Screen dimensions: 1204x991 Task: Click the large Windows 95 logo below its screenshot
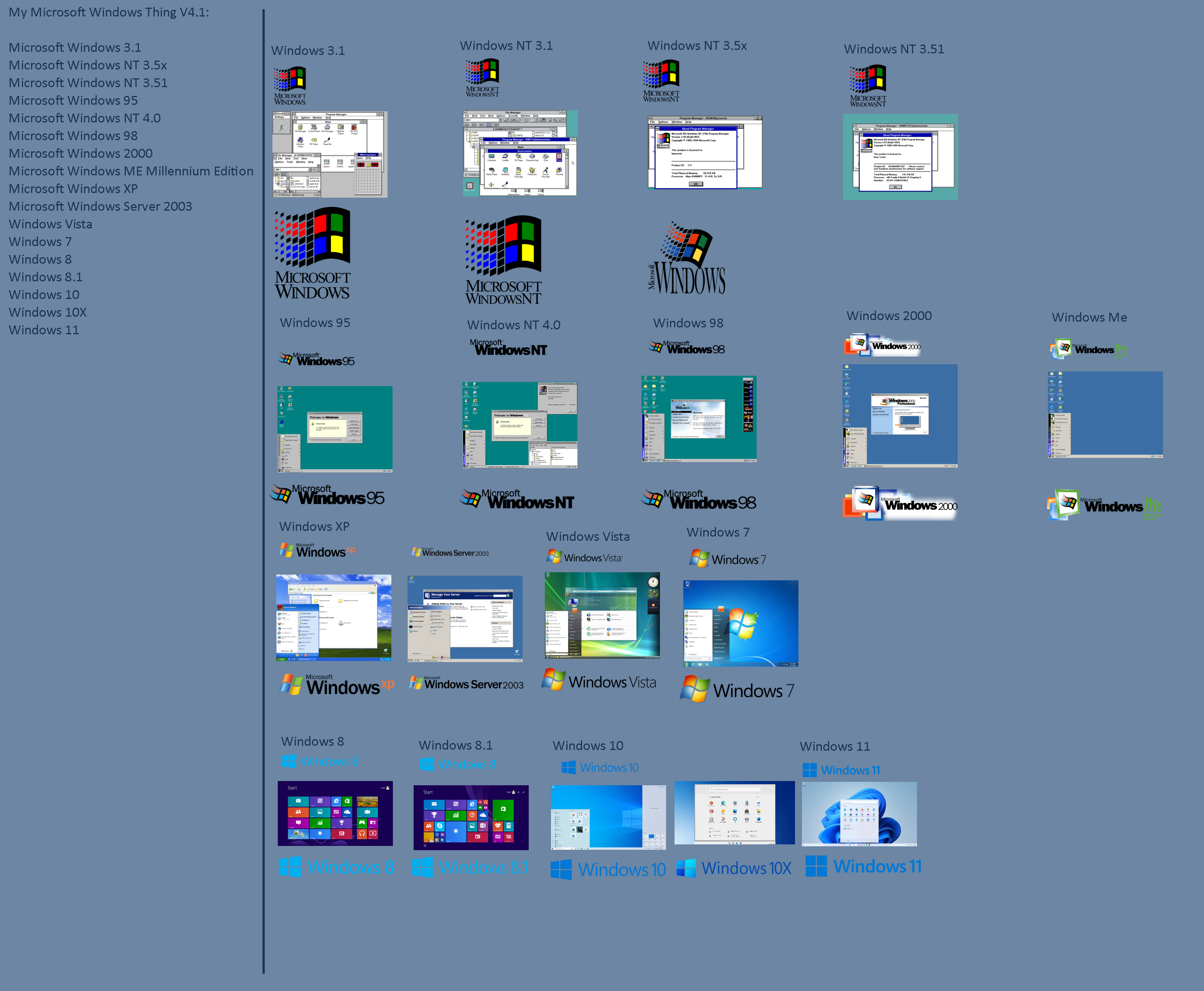pyautogui.click(x=328, y=495)
